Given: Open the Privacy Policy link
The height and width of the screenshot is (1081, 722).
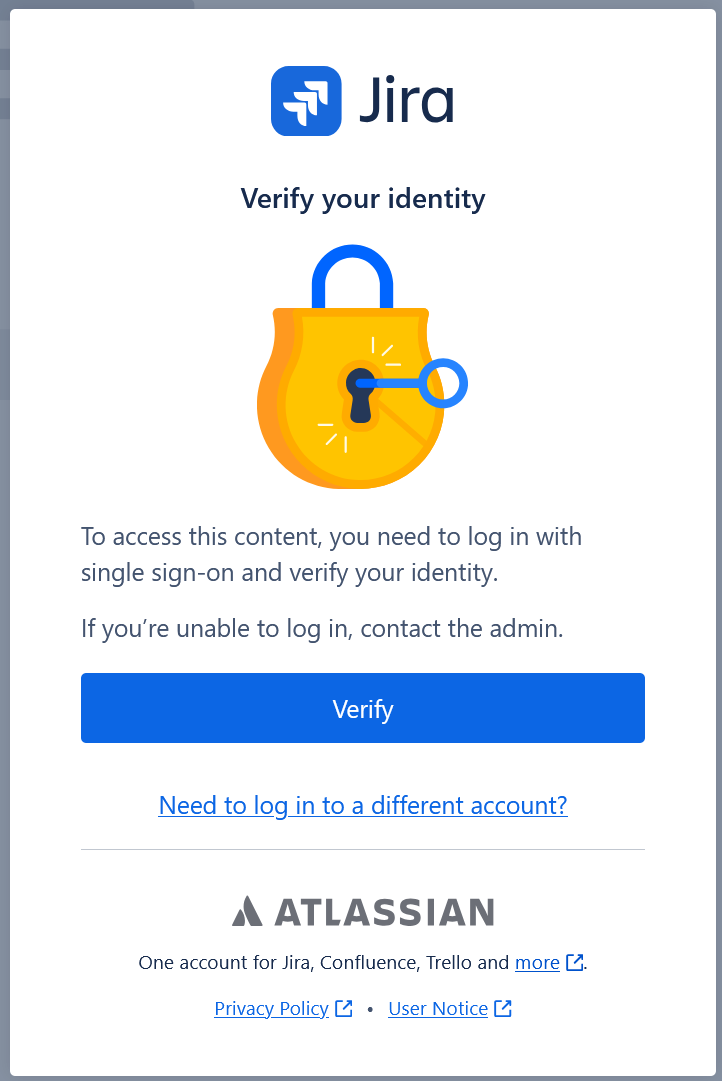Looking at the screenshot, I should pos(271,1009).
